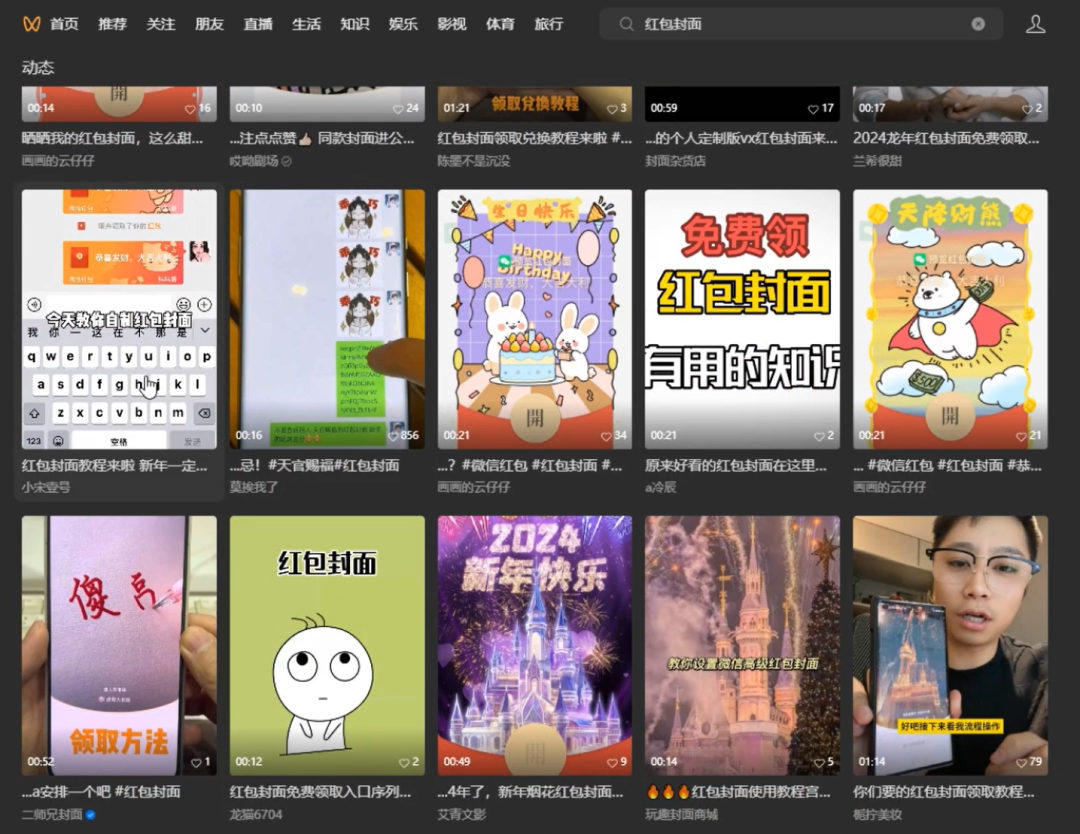
Task: Like the video showing 79 likes
Action: pyautogui.click(x=1021, y=762)
